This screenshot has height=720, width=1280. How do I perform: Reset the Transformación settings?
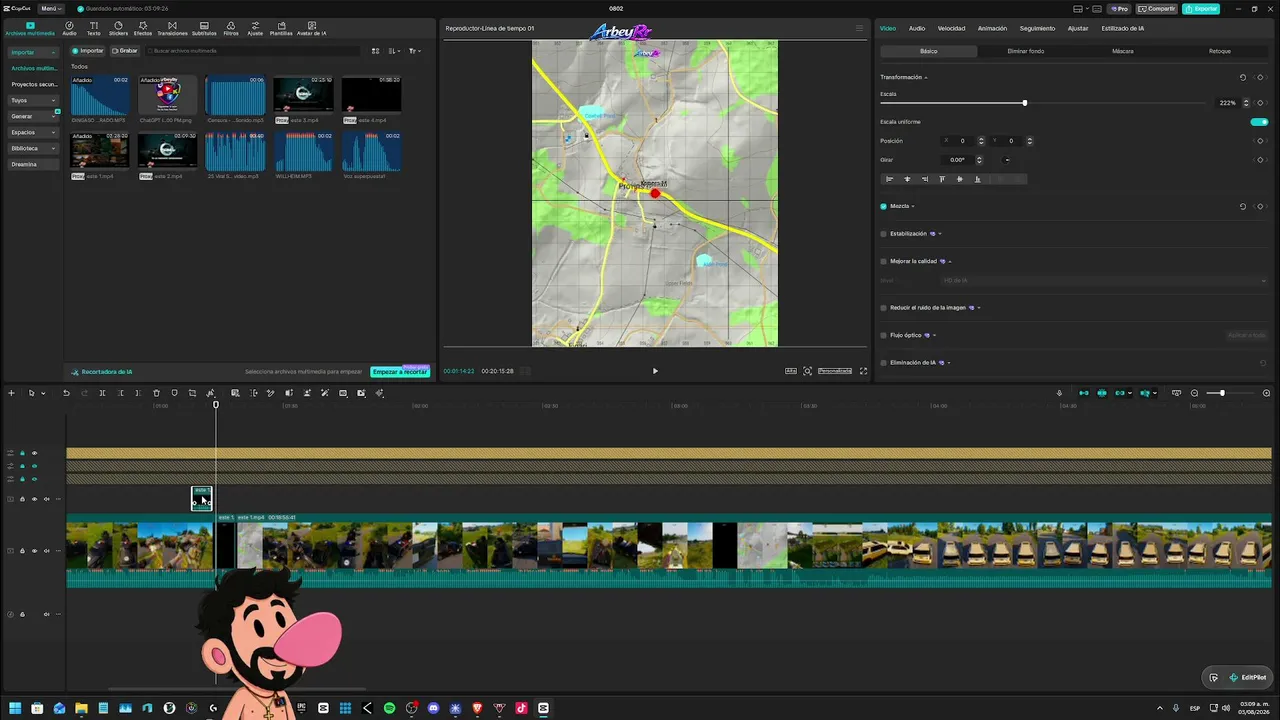(1243, 77)
